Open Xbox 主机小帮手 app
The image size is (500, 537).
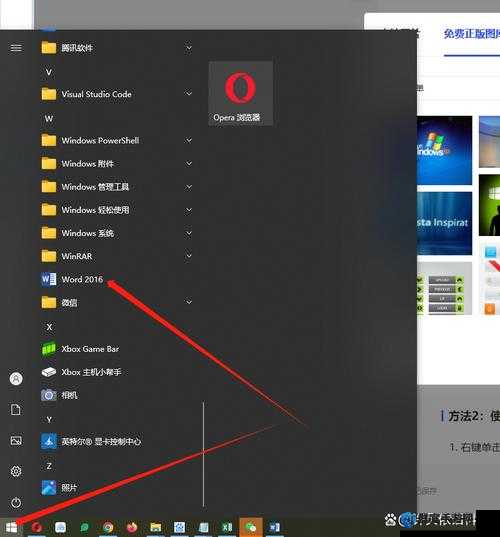(x=81, y=372)
